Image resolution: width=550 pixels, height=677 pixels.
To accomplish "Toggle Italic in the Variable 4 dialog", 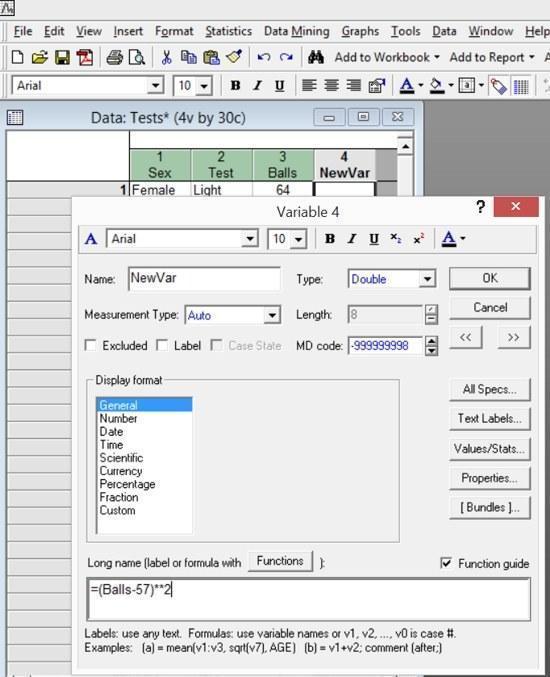I will tap(352, 238).
